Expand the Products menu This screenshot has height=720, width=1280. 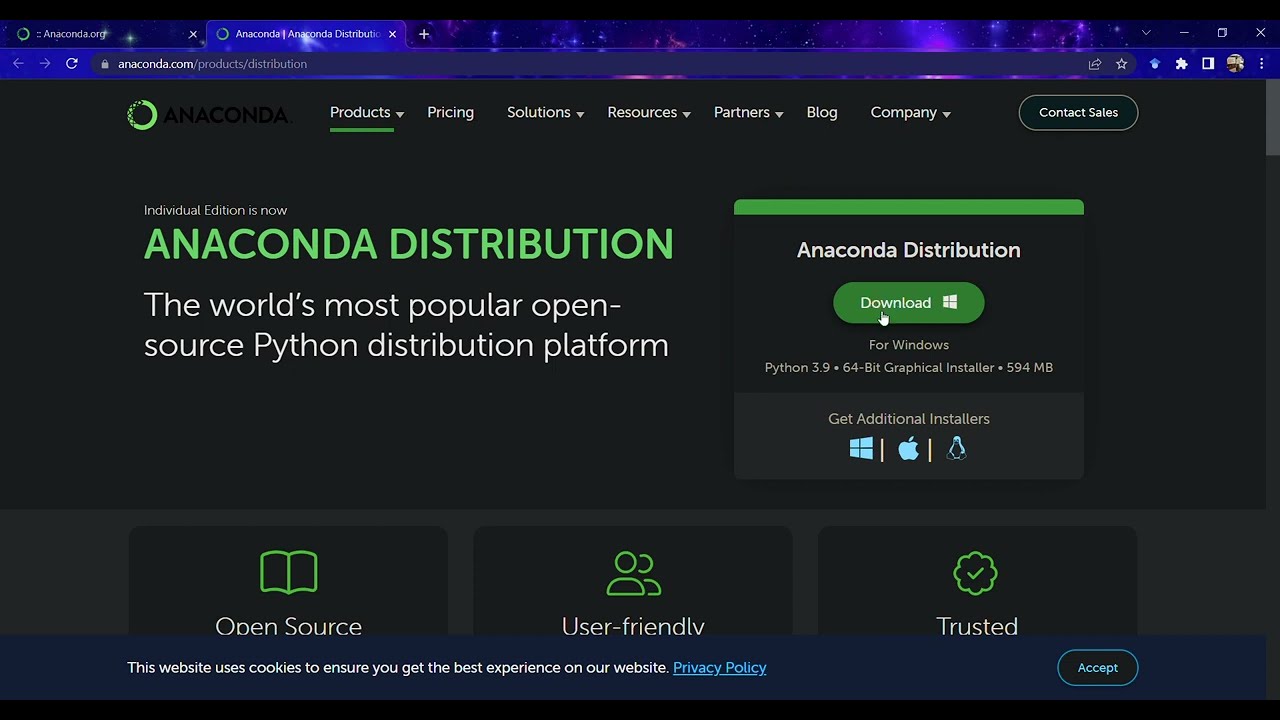coord(367,113)
